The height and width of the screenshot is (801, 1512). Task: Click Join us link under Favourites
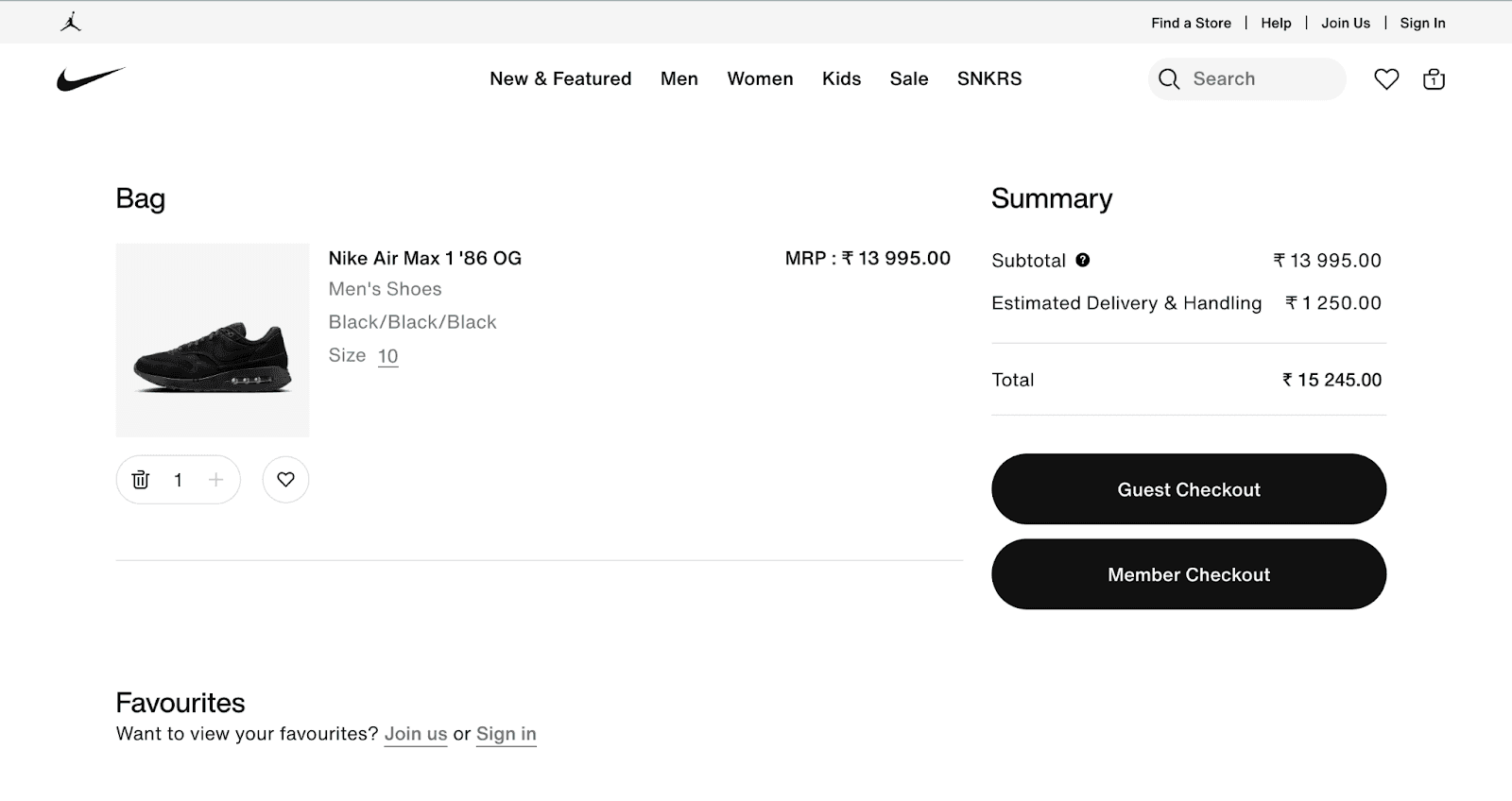pyautogui.click(x=416, y=734)
